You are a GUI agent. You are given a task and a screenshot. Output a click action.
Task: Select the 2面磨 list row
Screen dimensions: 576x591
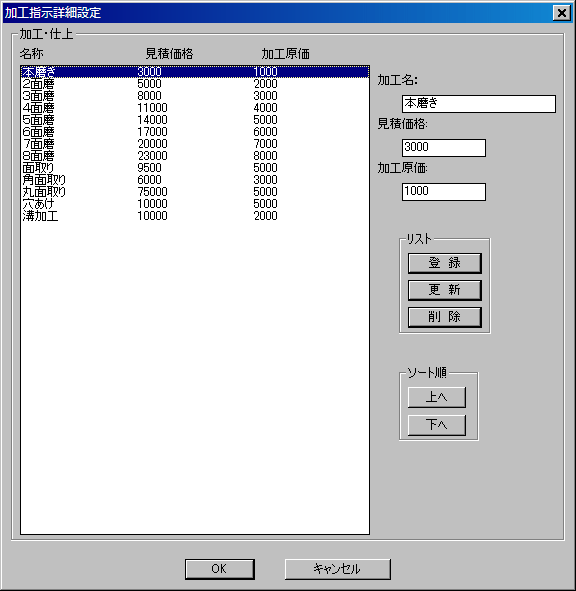[x=195, y=84]
